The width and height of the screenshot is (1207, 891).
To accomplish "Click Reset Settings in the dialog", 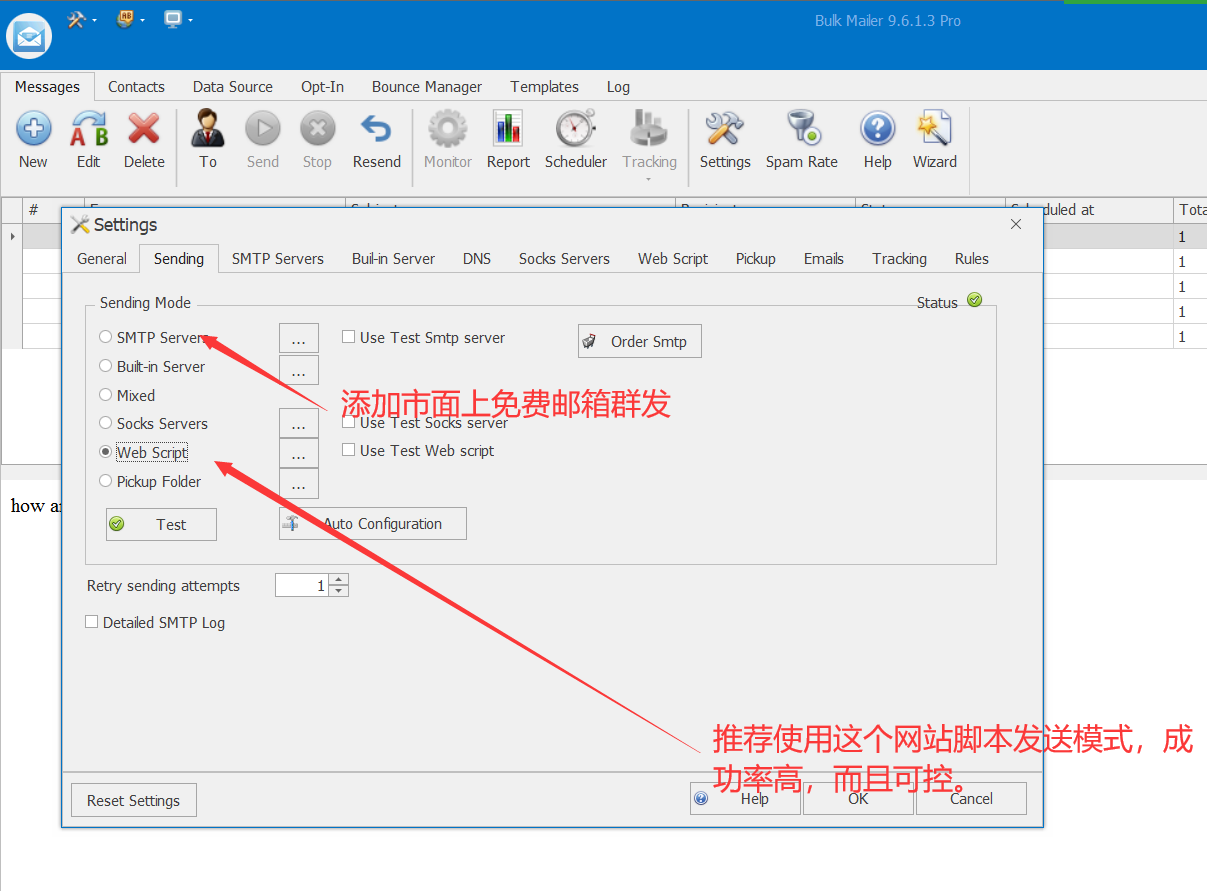I will 133,799.
